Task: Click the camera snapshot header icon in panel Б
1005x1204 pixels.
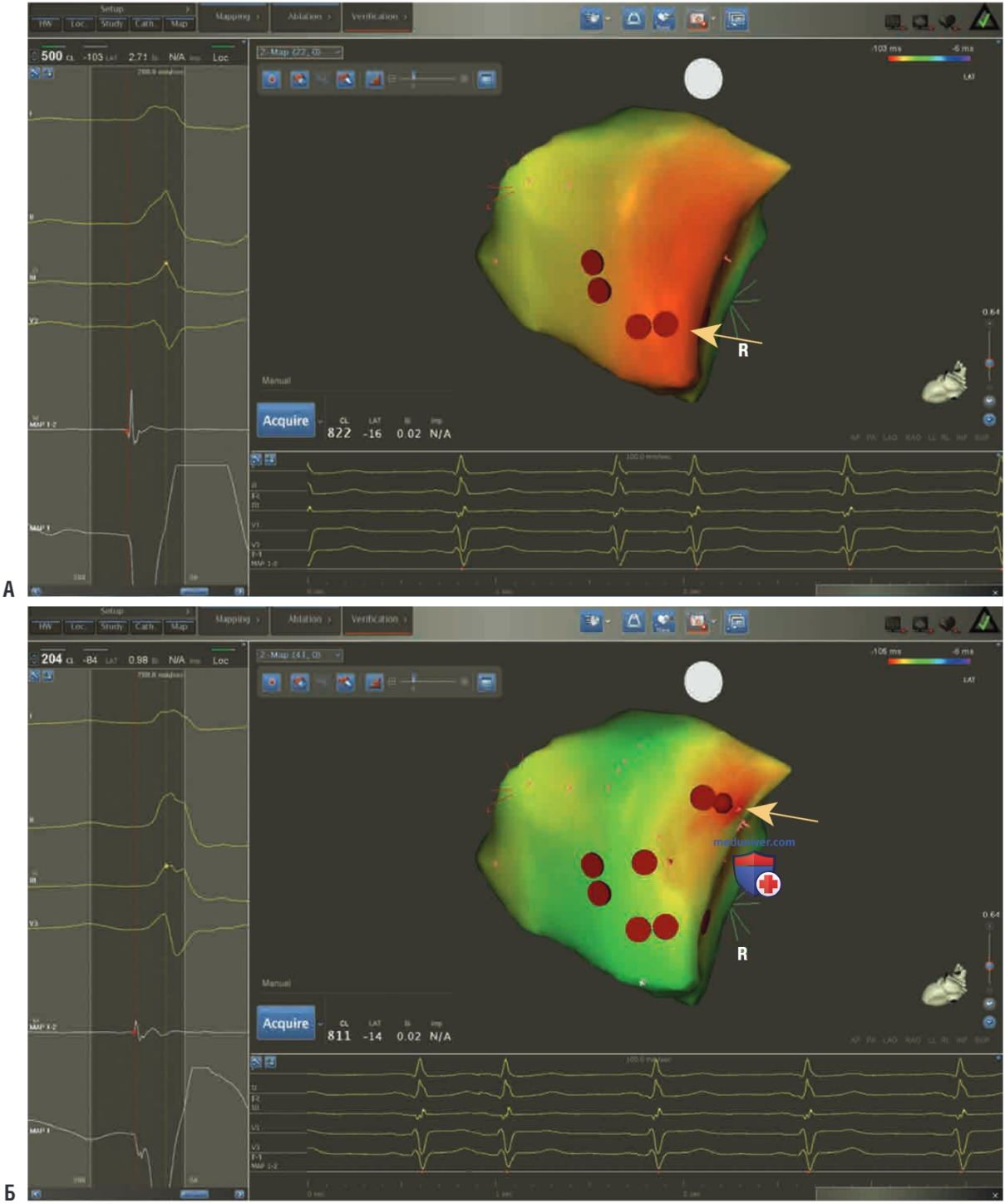Action: pos(697,621)
